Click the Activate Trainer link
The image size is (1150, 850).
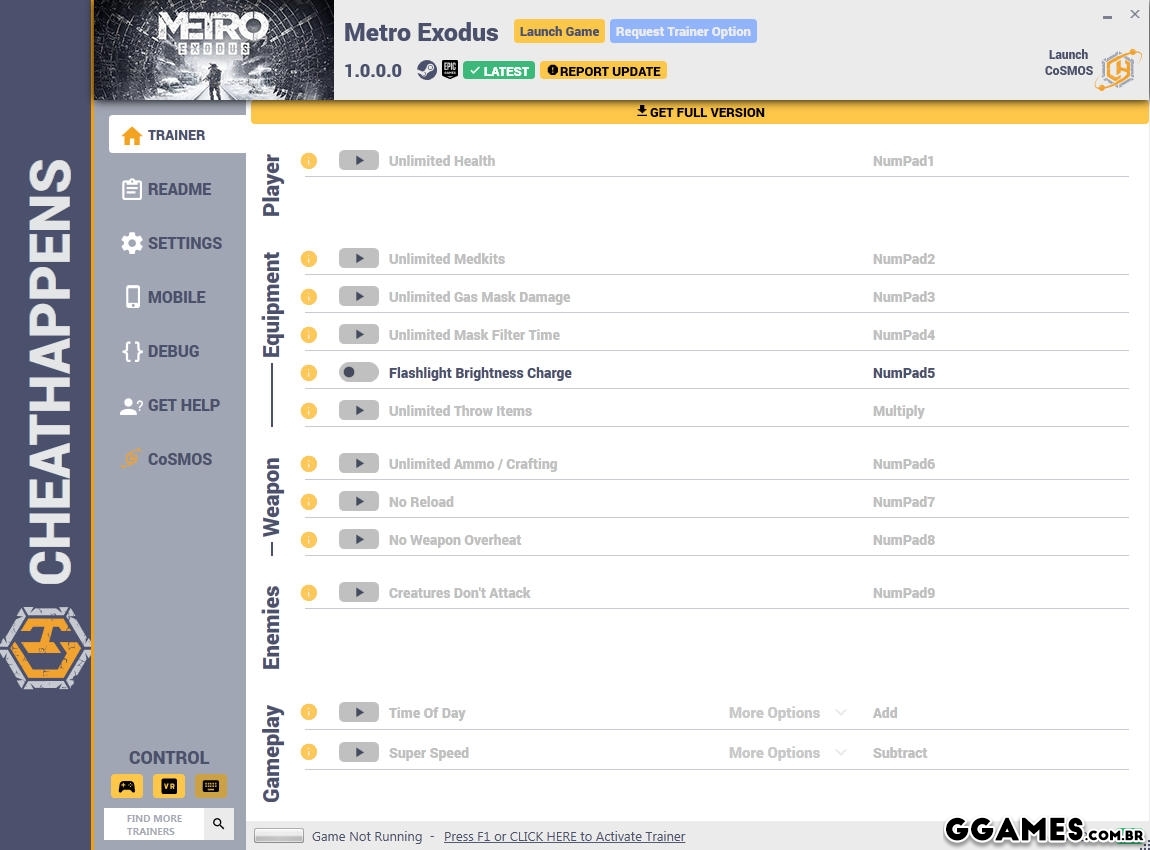point(564,836)
